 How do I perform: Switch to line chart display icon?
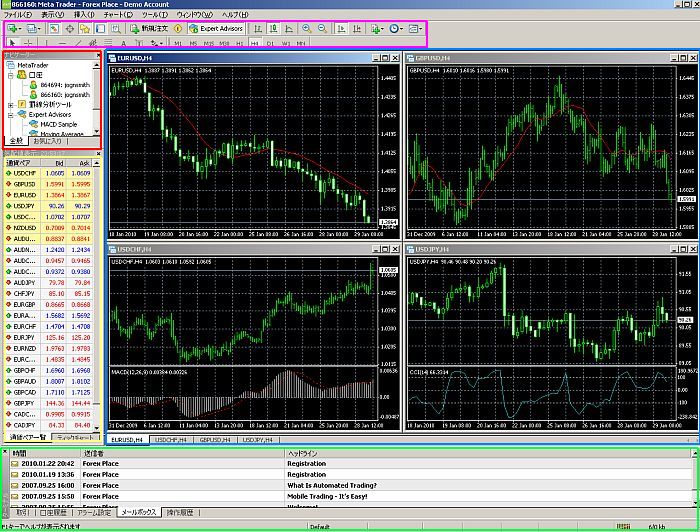(289, 29)
